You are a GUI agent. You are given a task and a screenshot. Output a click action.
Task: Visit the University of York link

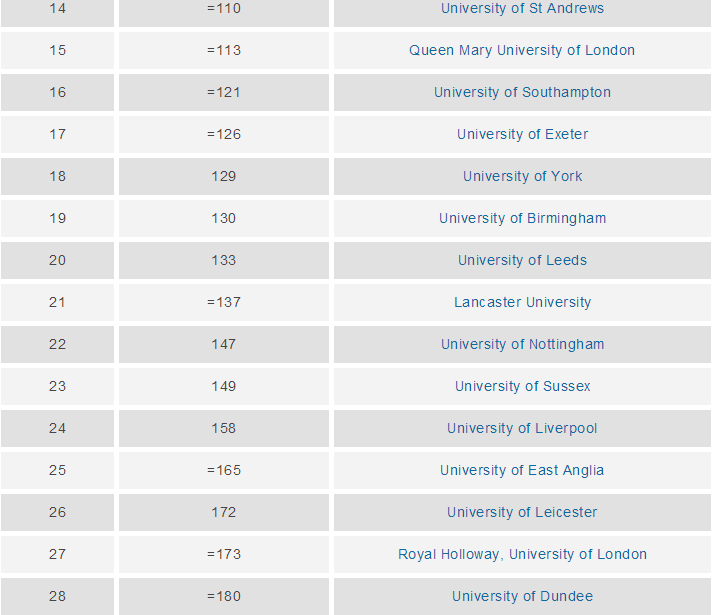click(x=522, y=177)
